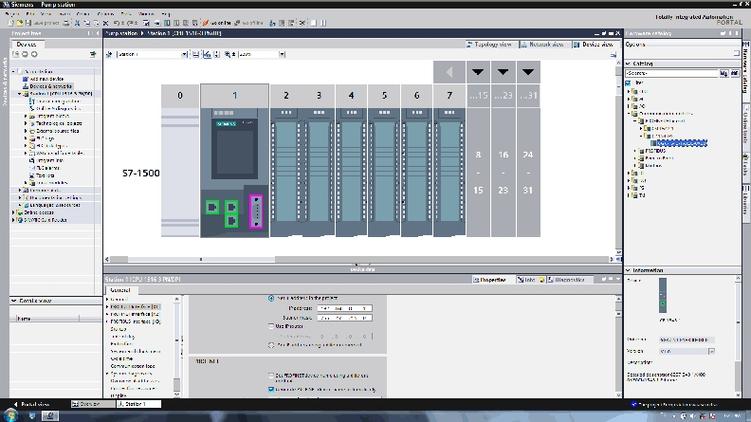The width and height of the screenshot is (751, 422).
Task: Click the Windows Start button
Action: coord(11,415)
